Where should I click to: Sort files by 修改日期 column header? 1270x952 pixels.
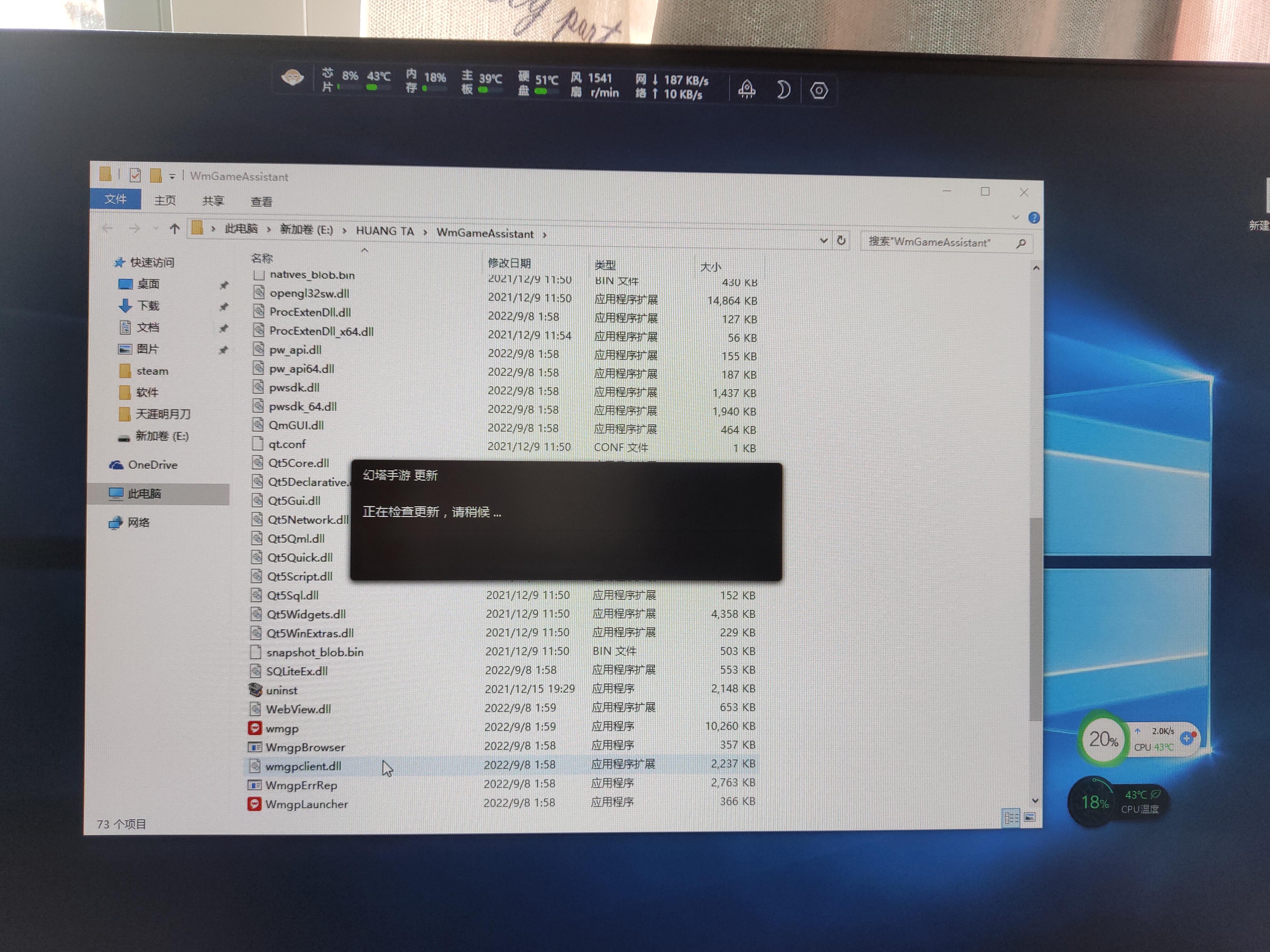click(509, 263)
